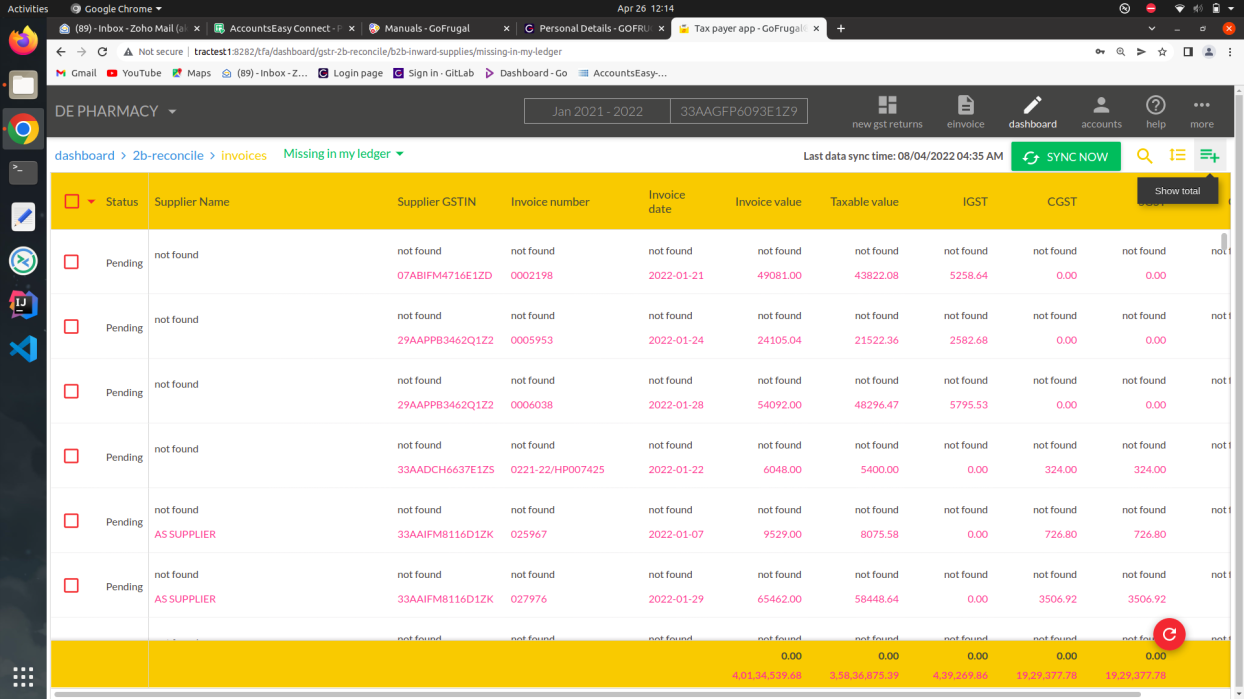Image resolution: width=1244 pixels, height=699 pixels.
Task: Open accounts section
Action: (1101, 112)
